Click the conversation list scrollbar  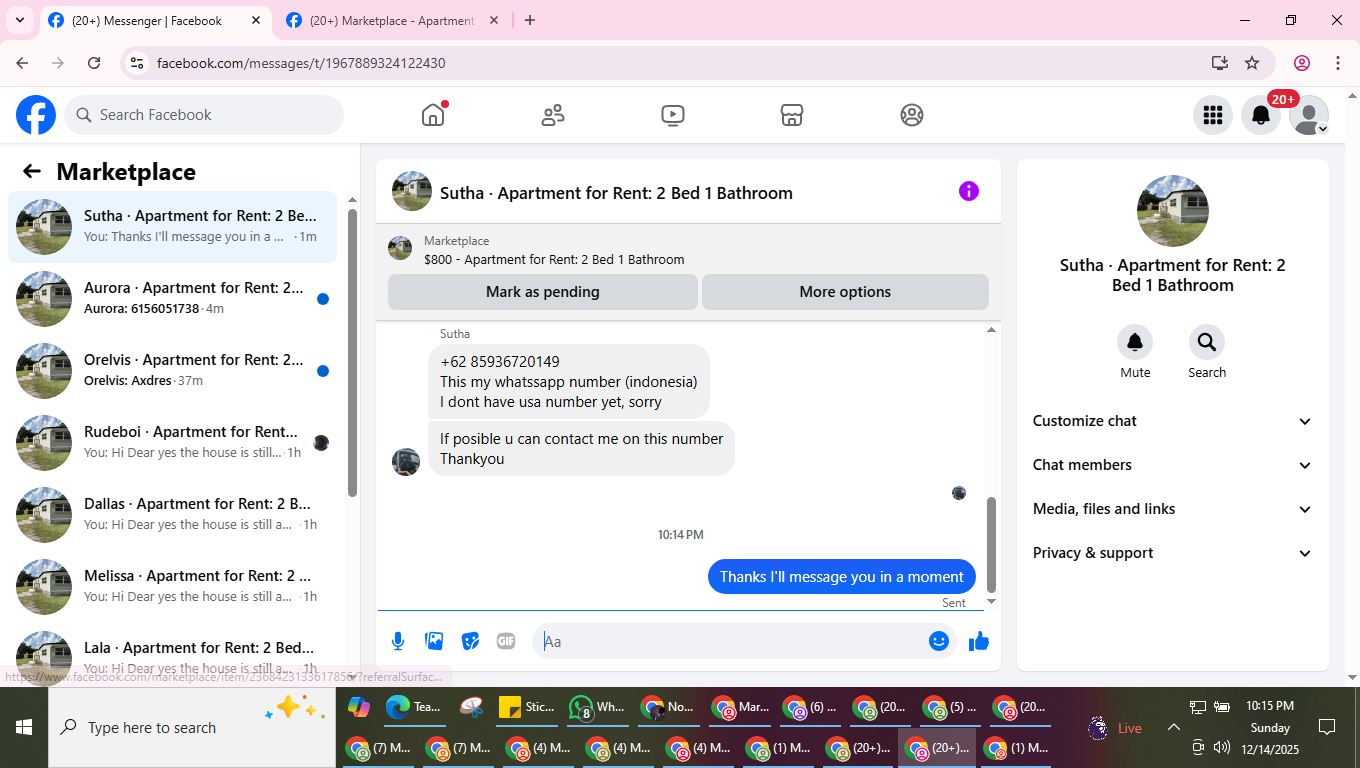pos(352,352)
